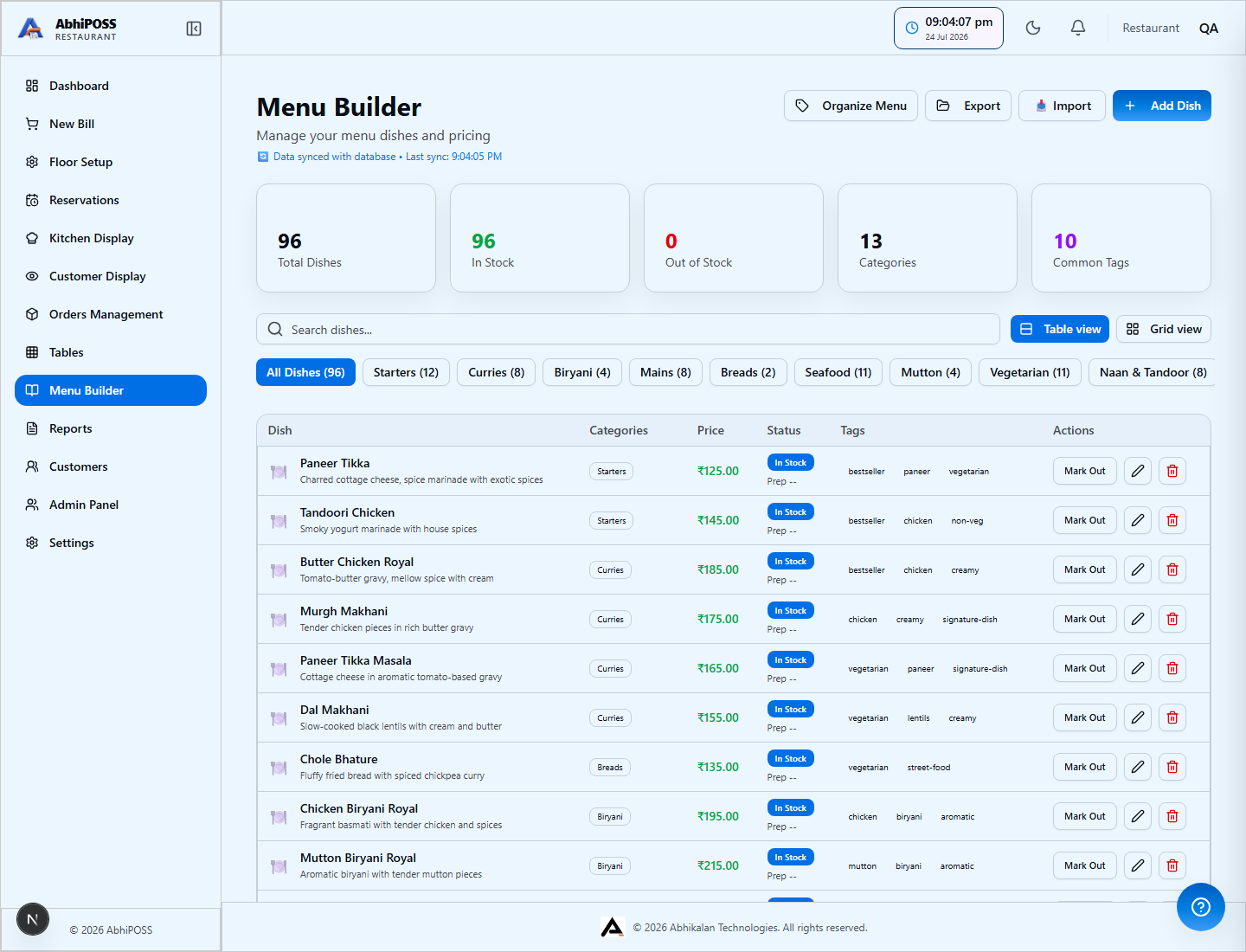Mark Tandoori Chicken out of stock

[1085, 520]
